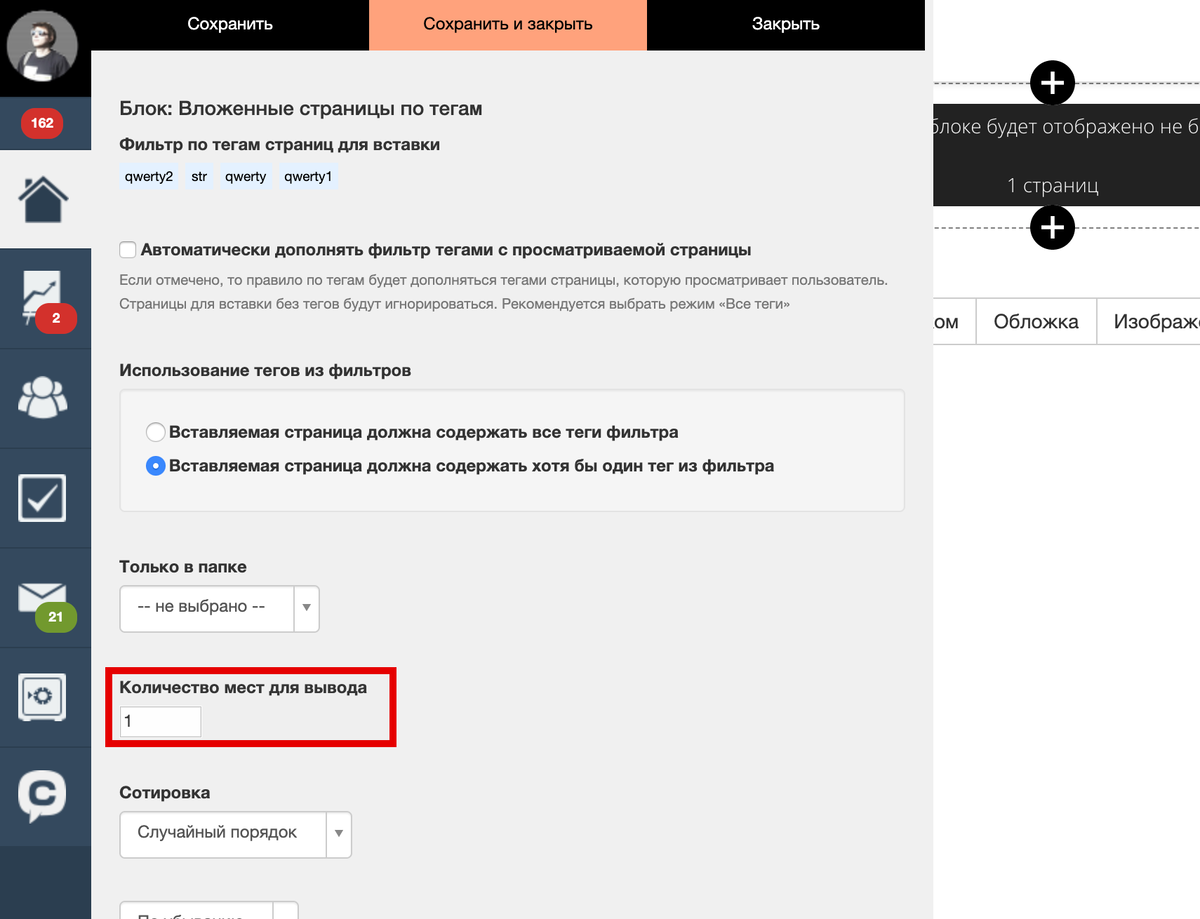Click the qwerty1 tag
The width and height of the screenshot is (1200, 919).
tap(309, 177)
